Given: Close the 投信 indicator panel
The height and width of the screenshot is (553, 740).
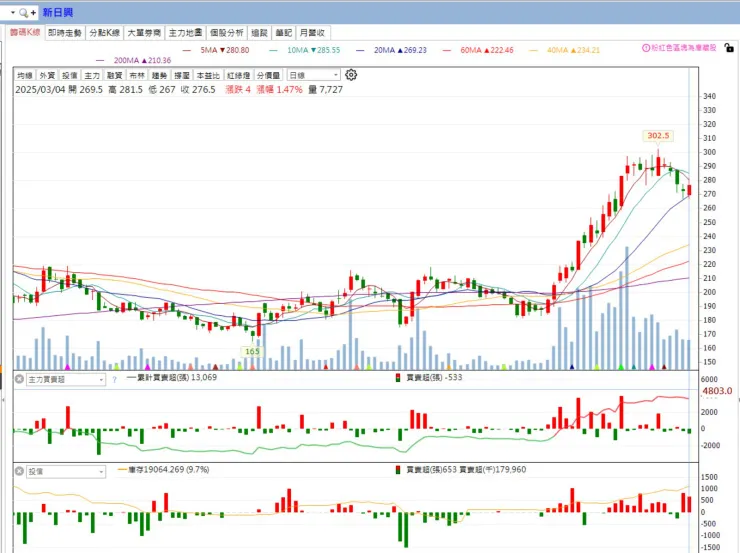Looking at the screenshot, I should tap(19, 471).
